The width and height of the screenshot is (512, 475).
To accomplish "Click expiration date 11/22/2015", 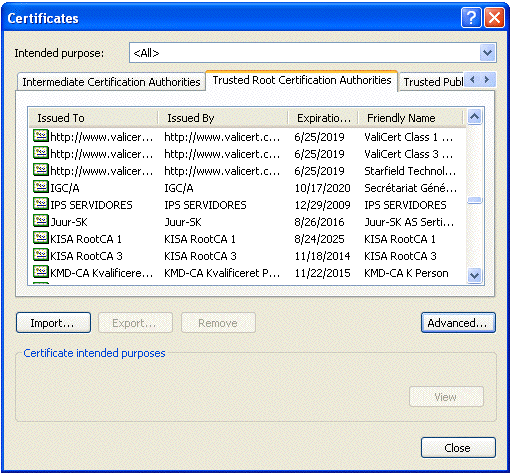I will coord(322,273).
